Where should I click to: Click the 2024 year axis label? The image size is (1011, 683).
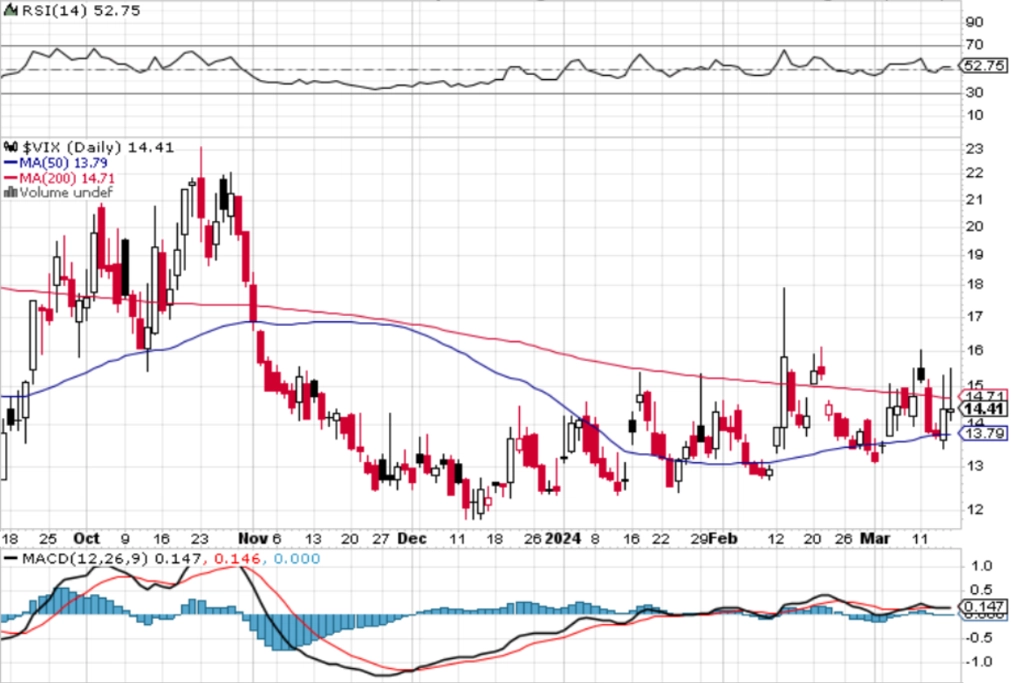tap(564, 539)
